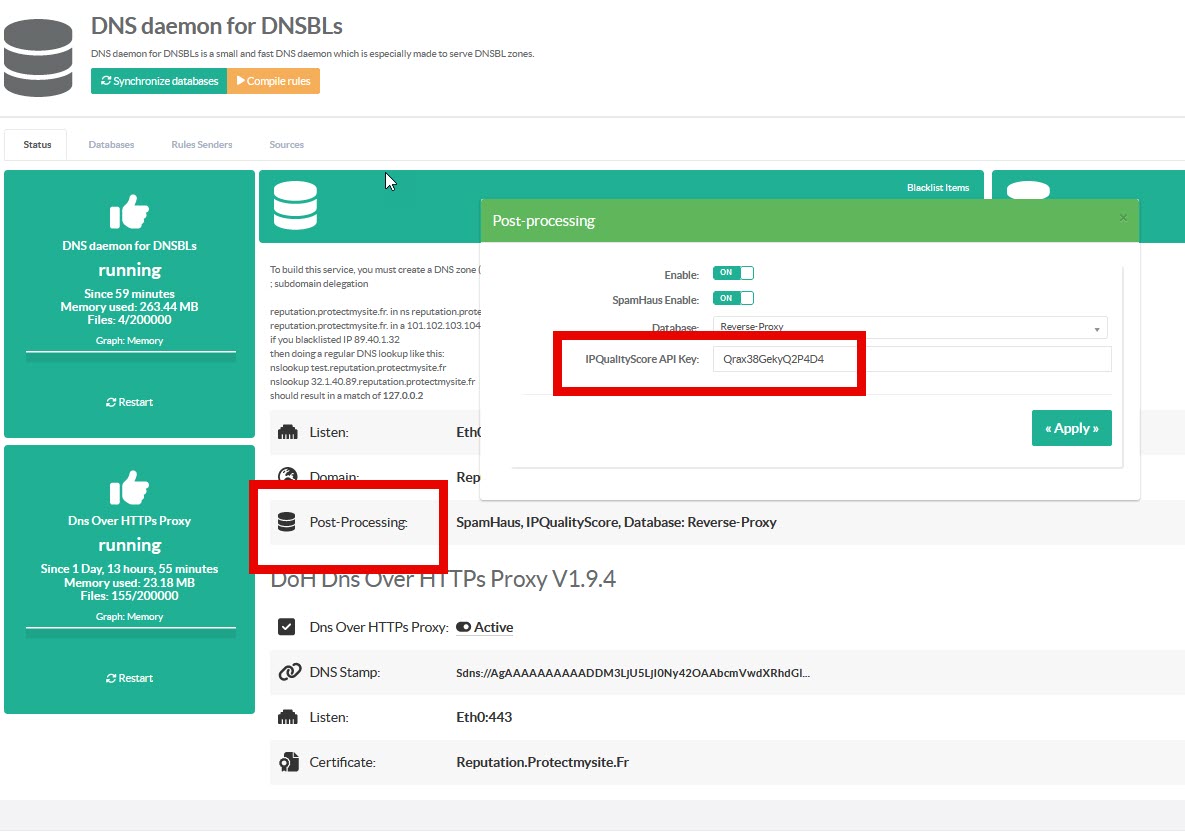This screenshot has height=833, width=1185.
Task: Toggle the Enable switch in Post-processing
Action: [x=733, y=273]
